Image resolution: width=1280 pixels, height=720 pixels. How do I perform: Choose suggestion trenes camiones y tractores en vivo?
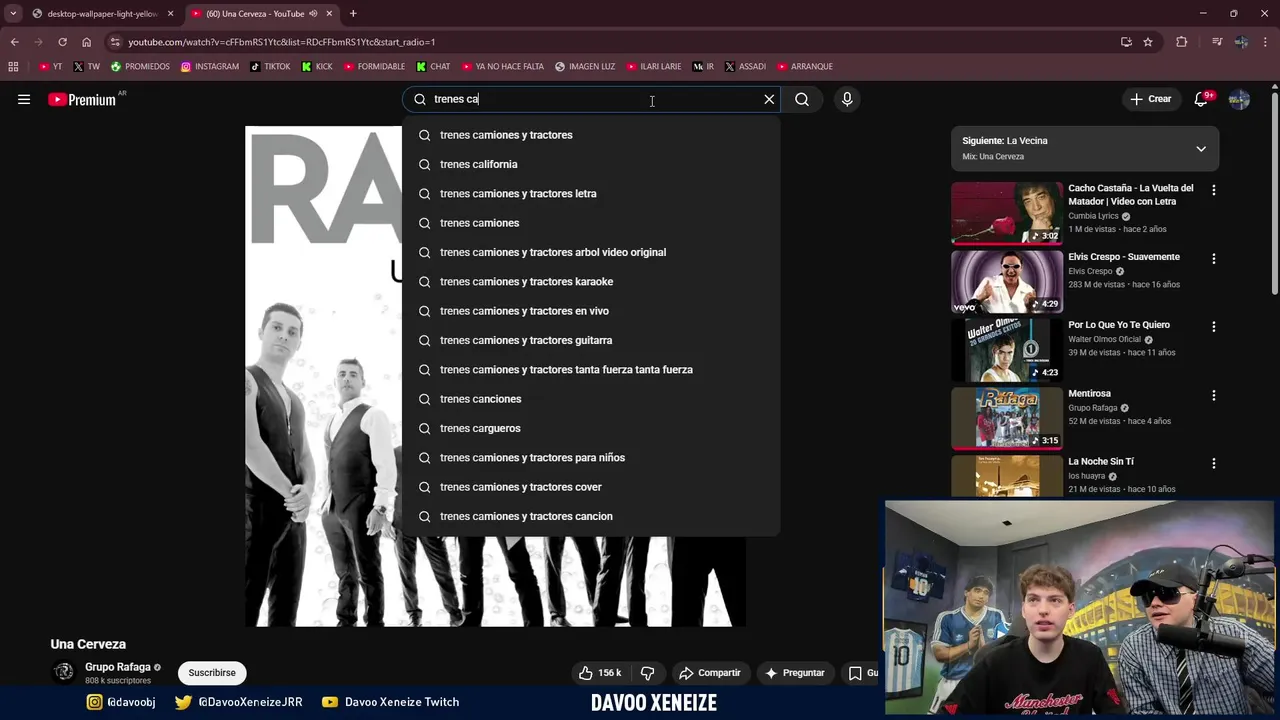(591, 311)
